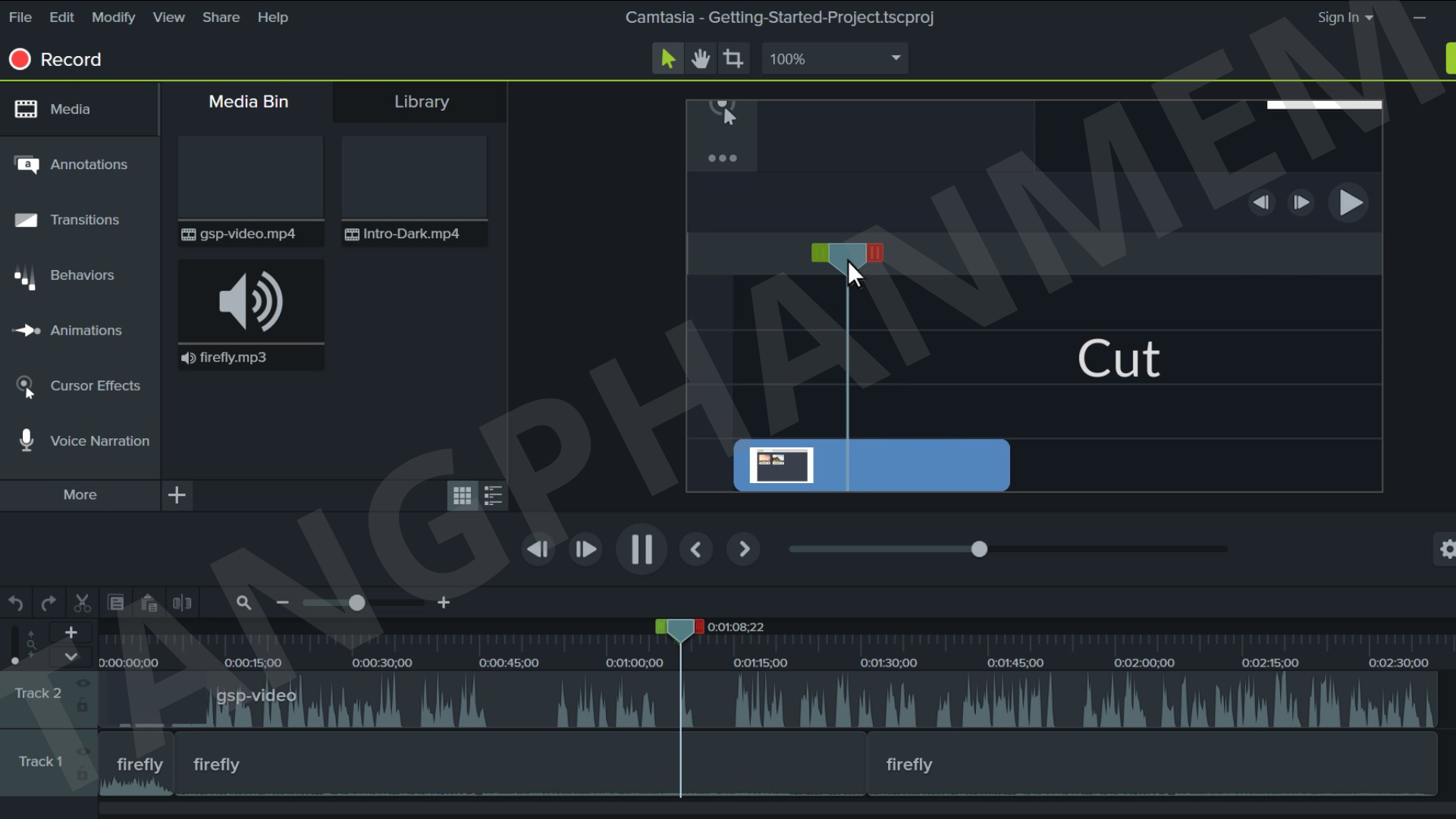Open the Voice Narration panel

click(80, 441)
